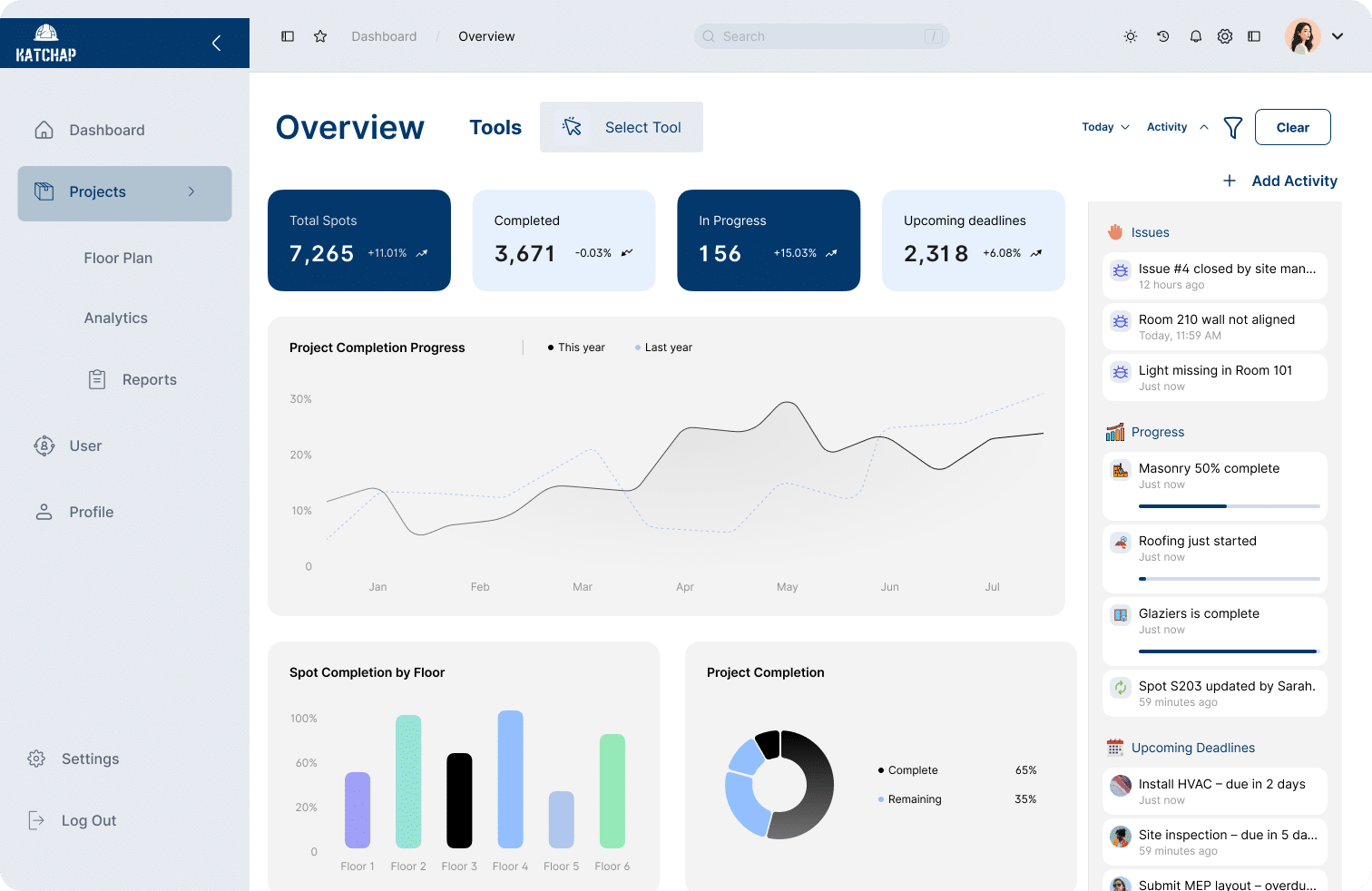The width and height of the screenshot is (1372, 891).
Task: Click the filter funnel icon
Action: [x=1232, y=128]
